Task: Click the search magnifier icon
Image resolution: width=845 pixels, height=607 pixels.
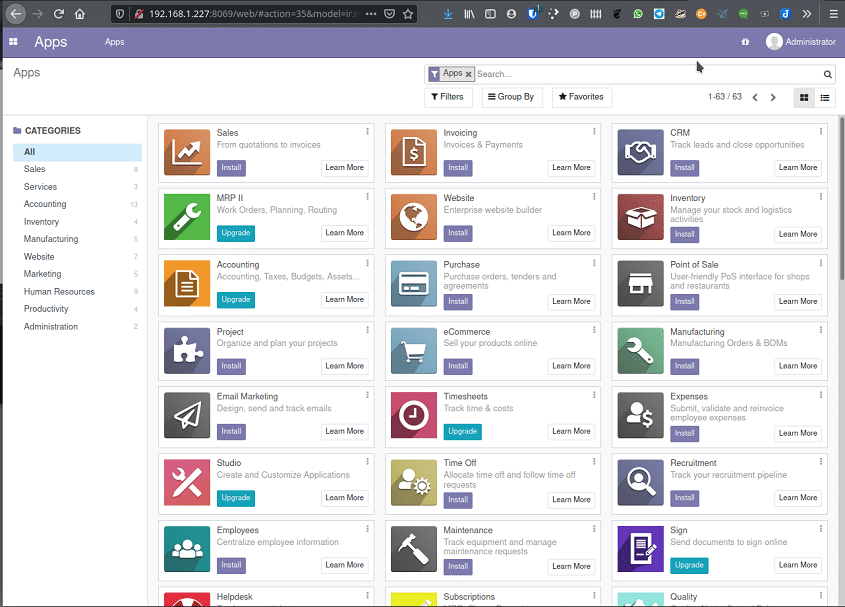Action: click(x=827, y=74)
